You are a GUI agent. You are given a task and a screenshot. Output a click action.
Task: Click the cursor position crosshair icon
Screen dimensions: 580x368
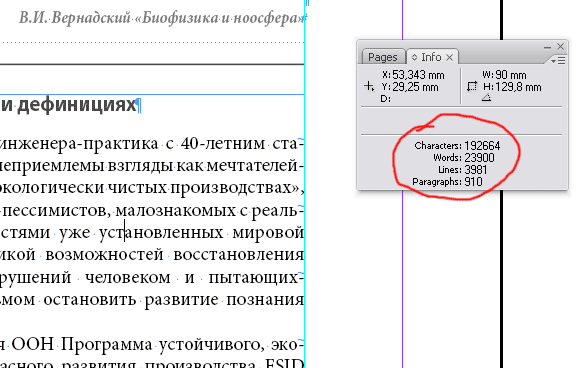pyautogui.click(x=369, y=86)
